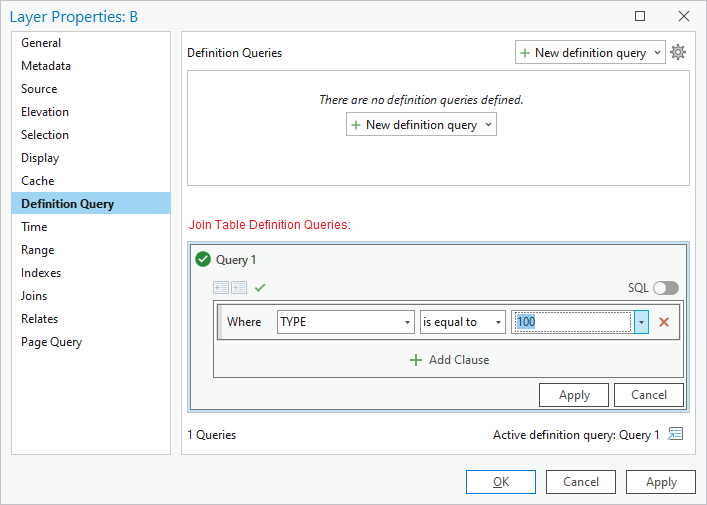Cancel the Query 1 edits
Viewport: 707px width, 505px height.
point(648,395)
